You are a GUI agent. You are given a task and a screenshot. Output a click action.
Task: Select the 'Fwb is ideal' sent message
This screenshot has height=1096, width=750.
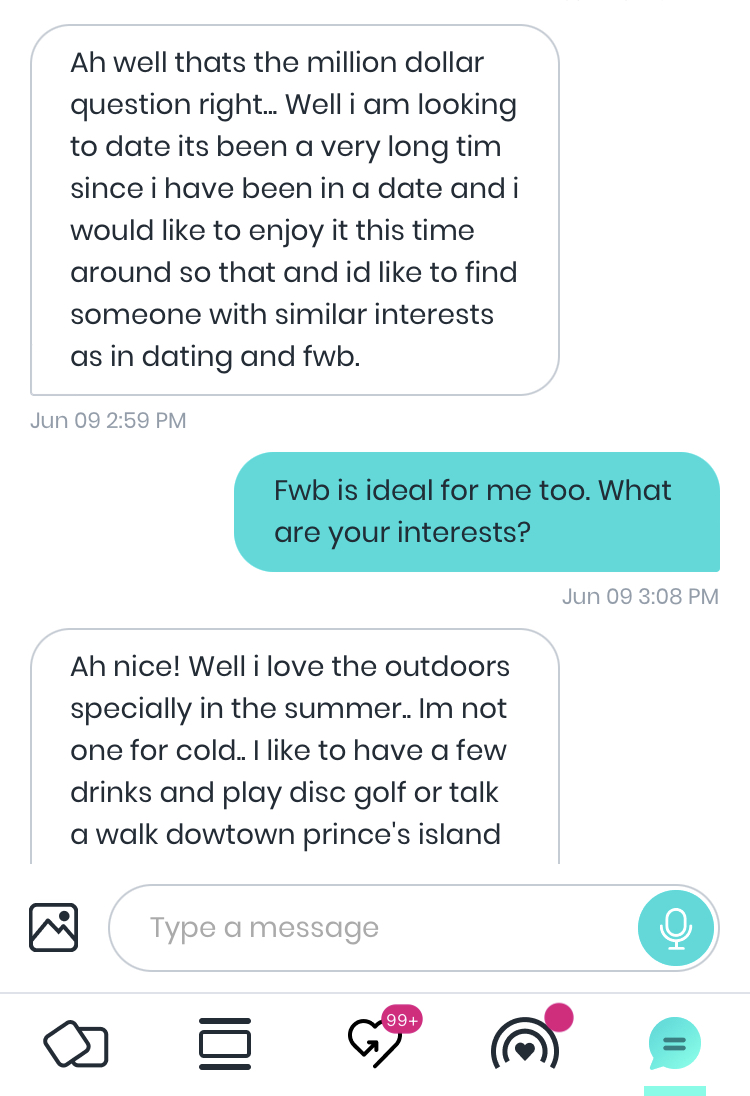(x=477, y=512)
